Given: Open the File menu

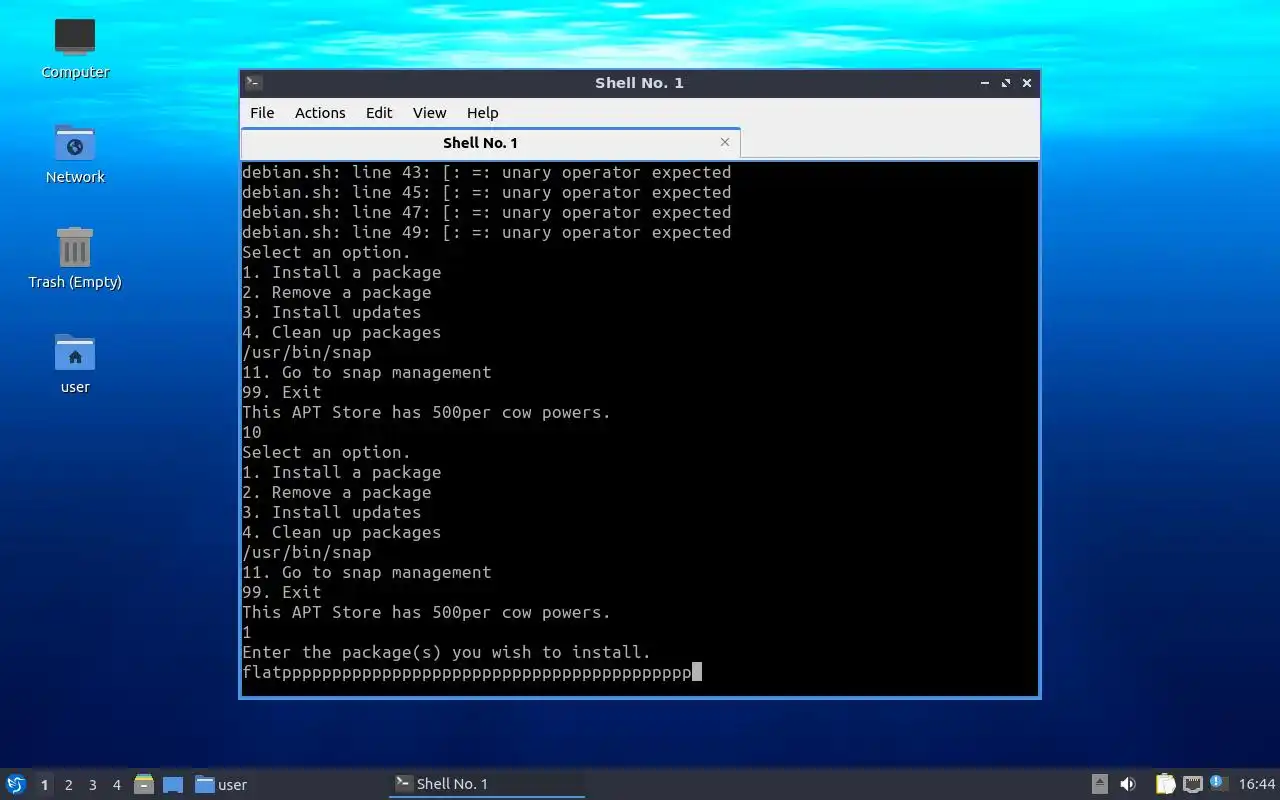Looking at the screenshot, I should 262,113.
